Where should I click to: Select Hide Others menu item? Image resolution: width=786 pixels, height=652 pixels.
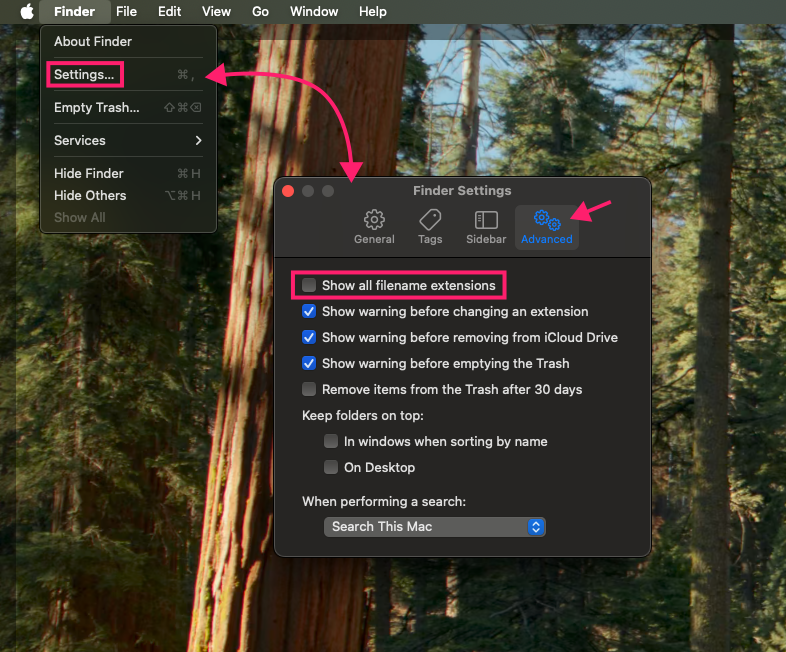(128, 195)
